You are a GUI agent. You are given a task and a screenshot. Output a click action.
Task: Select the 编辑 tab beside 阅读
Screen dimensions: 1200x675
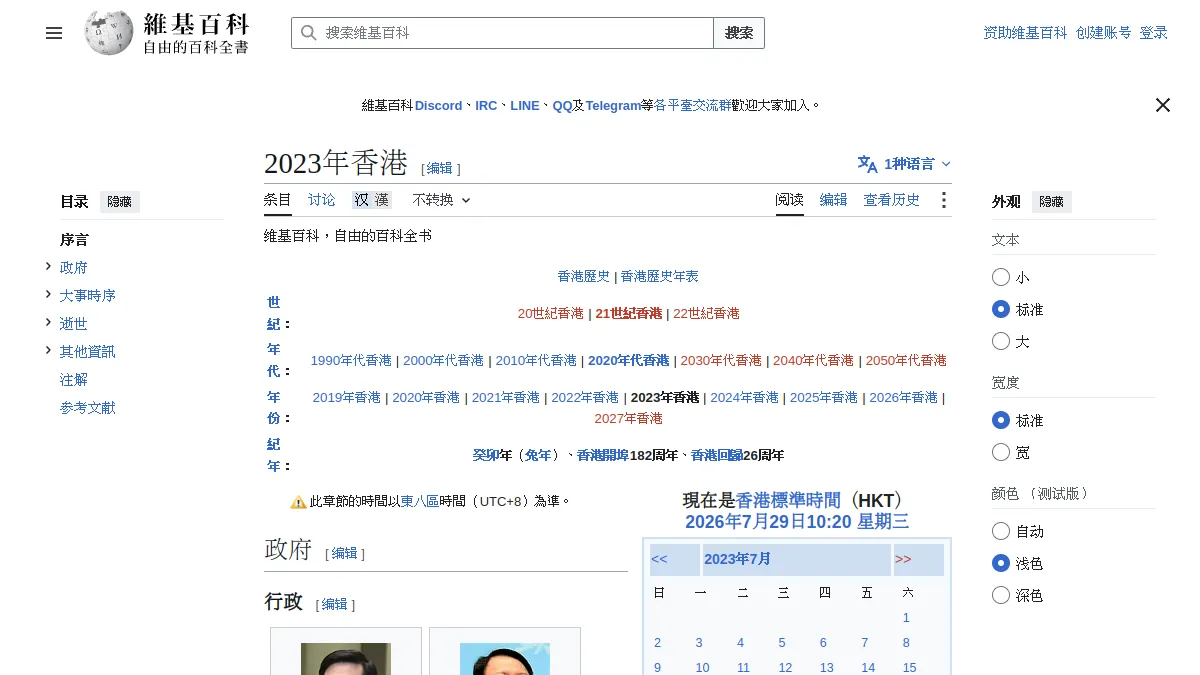pyautogui.click(x=833, y=200)
